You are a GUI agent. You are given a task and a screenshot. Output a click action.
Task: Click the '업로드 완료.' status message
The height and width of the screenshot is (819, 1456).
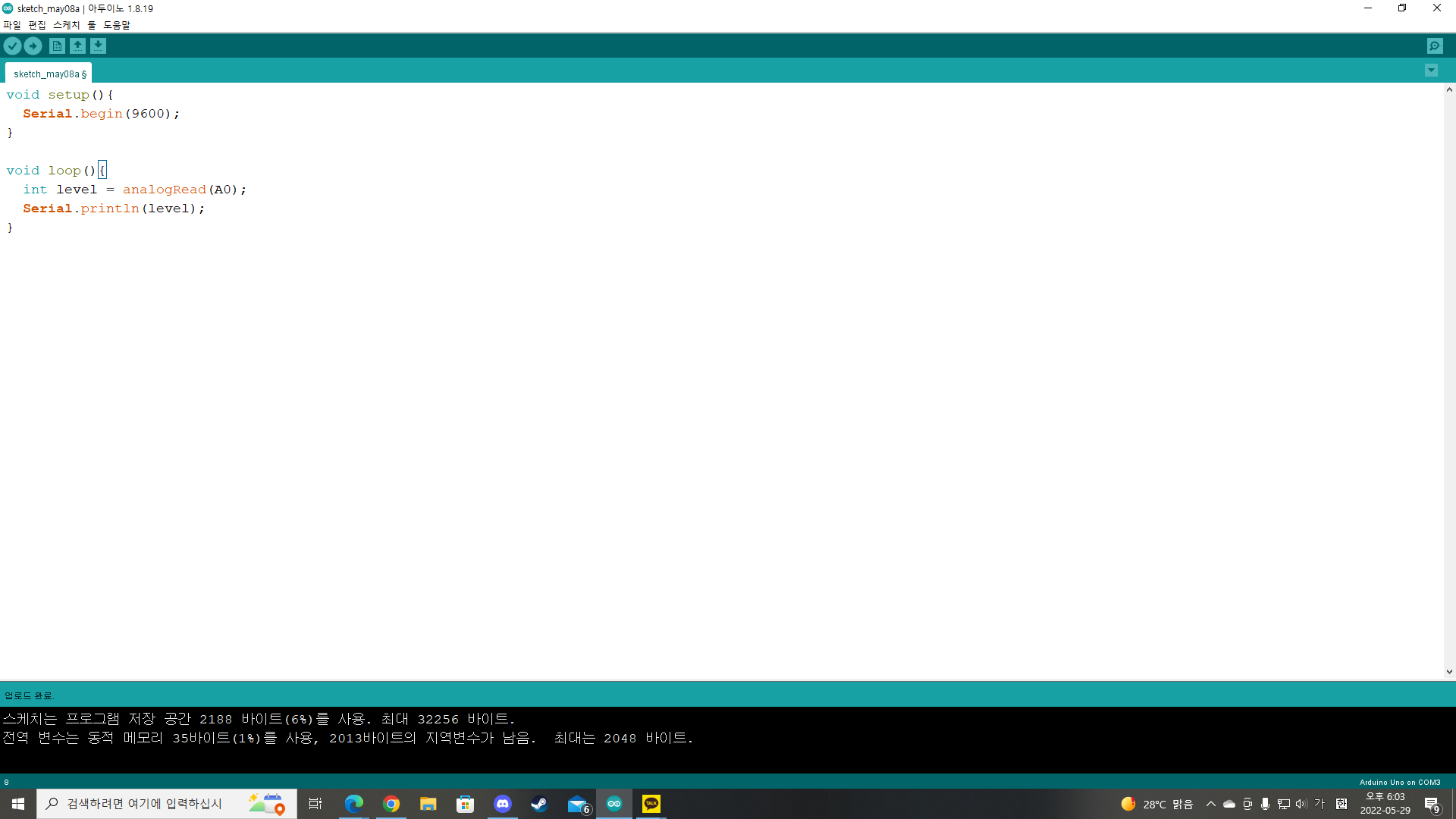click(29, 695)
